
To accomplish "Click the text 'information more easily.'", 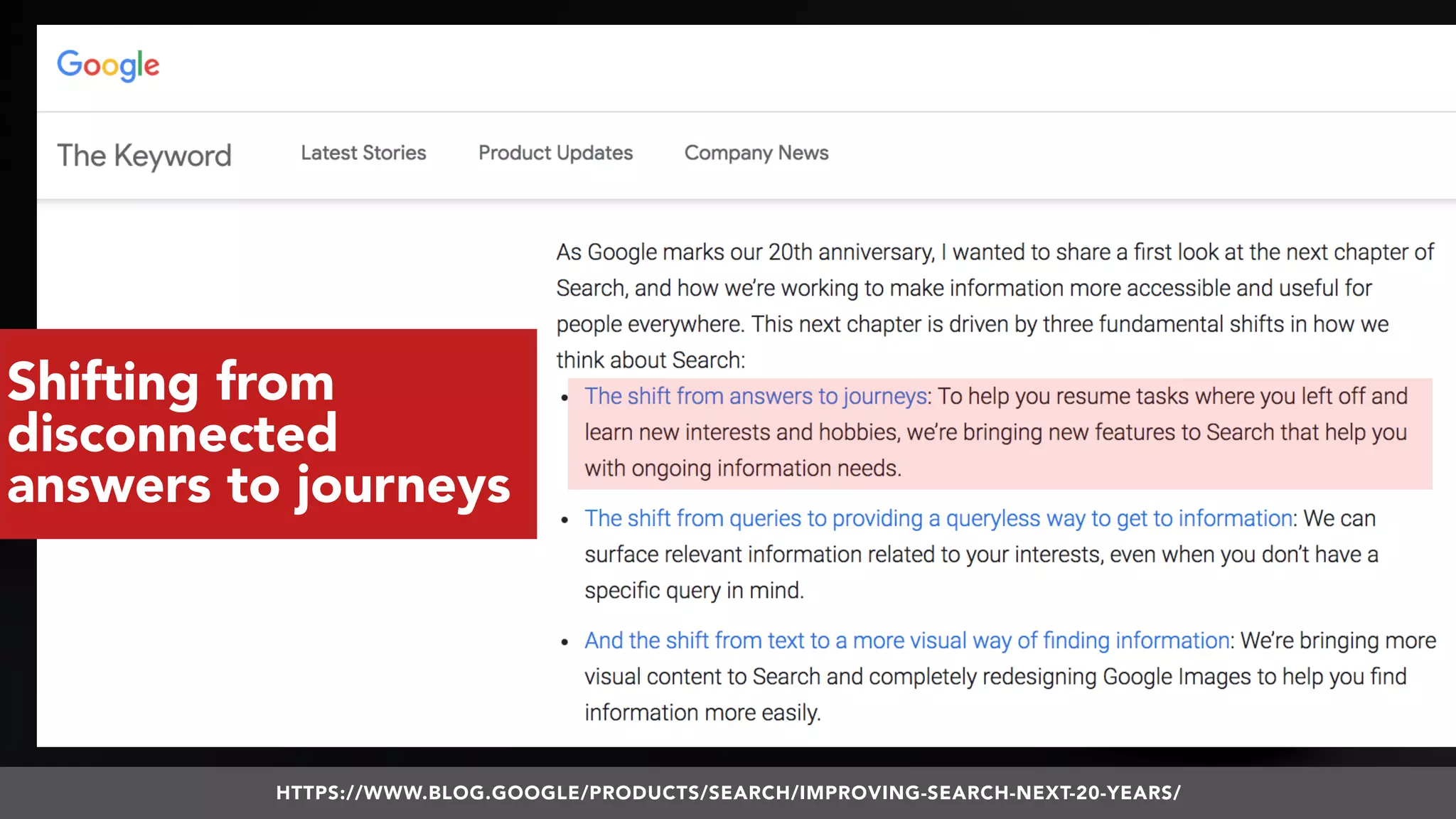I will (702, 713).
